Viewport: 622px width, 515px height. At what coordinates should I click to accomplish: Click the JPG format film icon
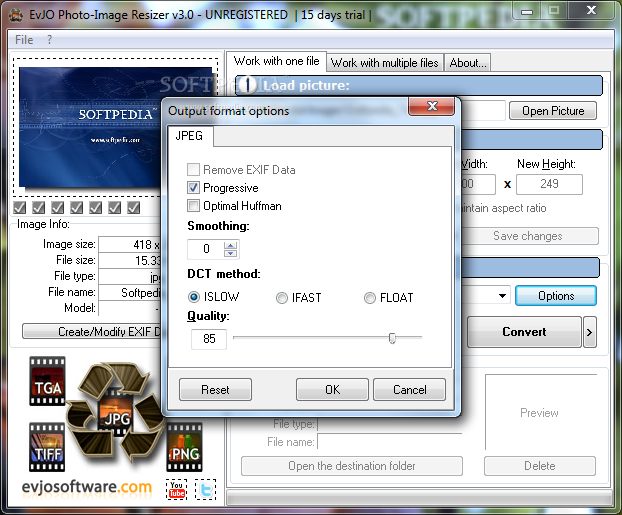pyautogui.click(x=117, y=413)
